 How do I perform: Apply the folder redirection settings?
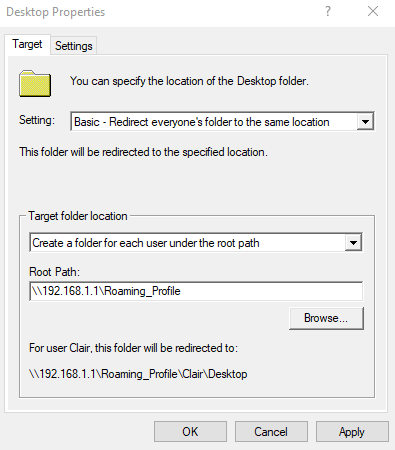pos(352,432)
